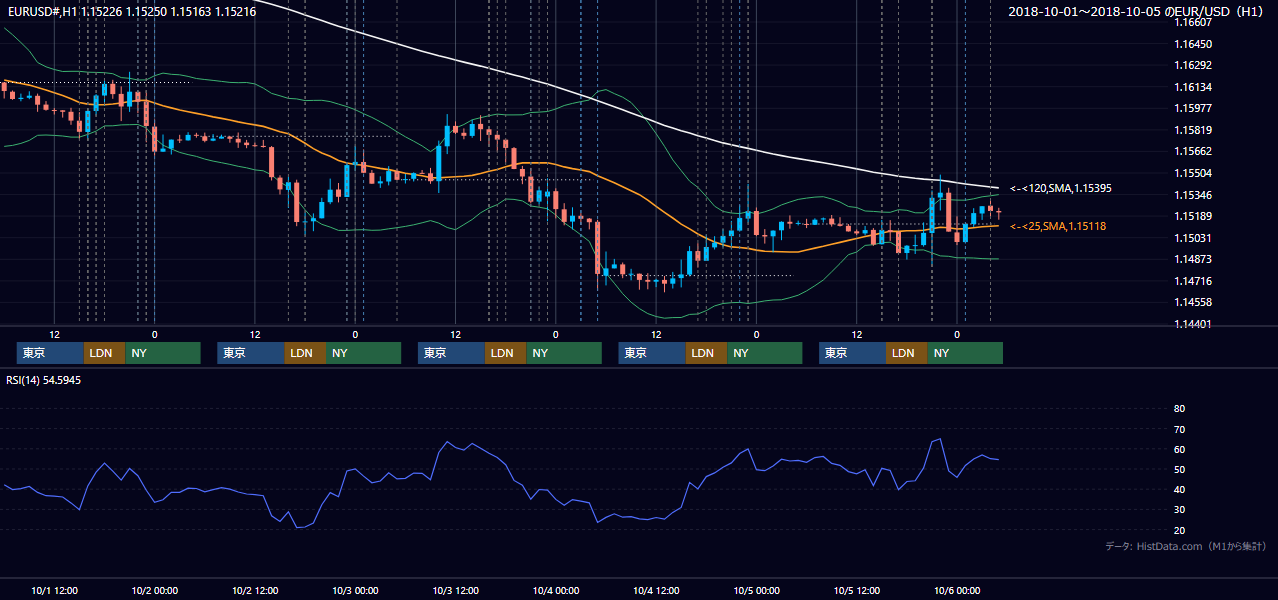Select the RSI 40 level label
The image size is (1278, 600).
point(1179,489)
